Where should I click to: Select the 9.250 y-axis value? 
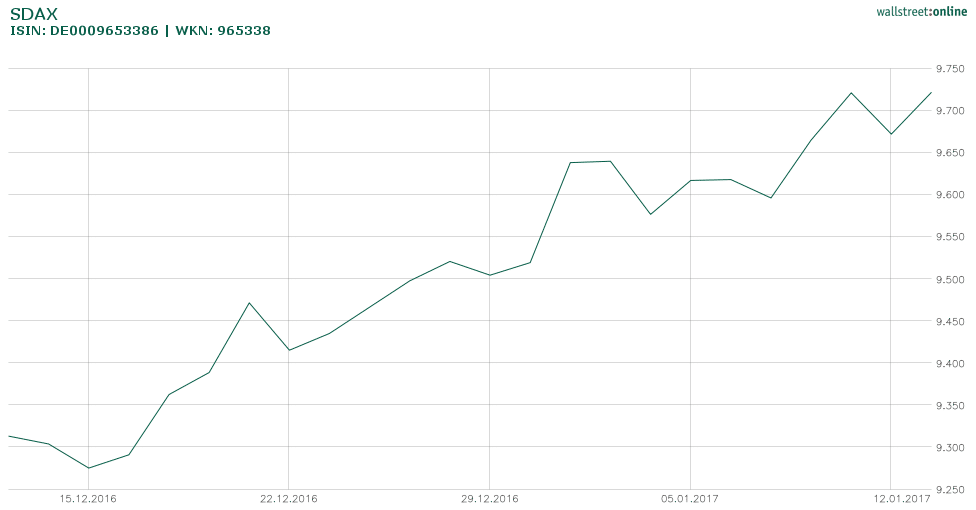[x=949, y=489]
